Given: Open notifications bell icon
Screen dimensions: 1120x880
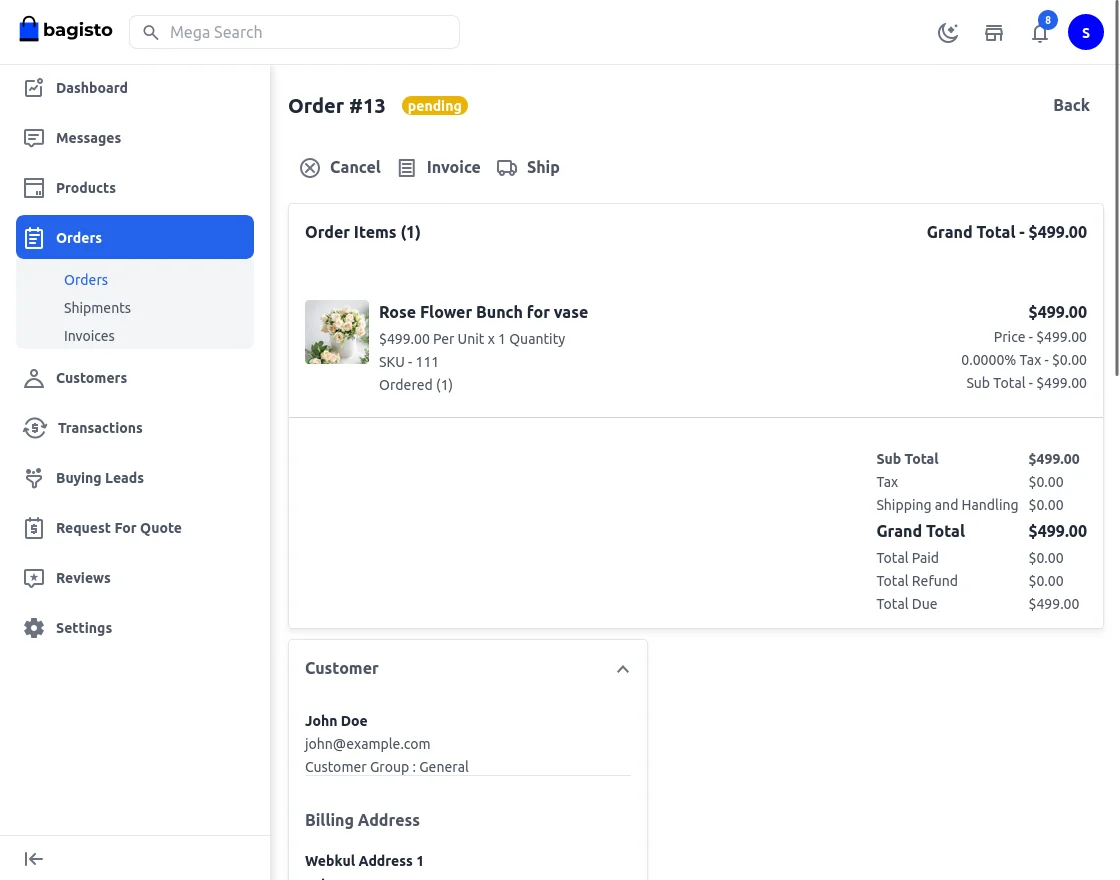Looking at the screenshot, I should point(1040,33).
